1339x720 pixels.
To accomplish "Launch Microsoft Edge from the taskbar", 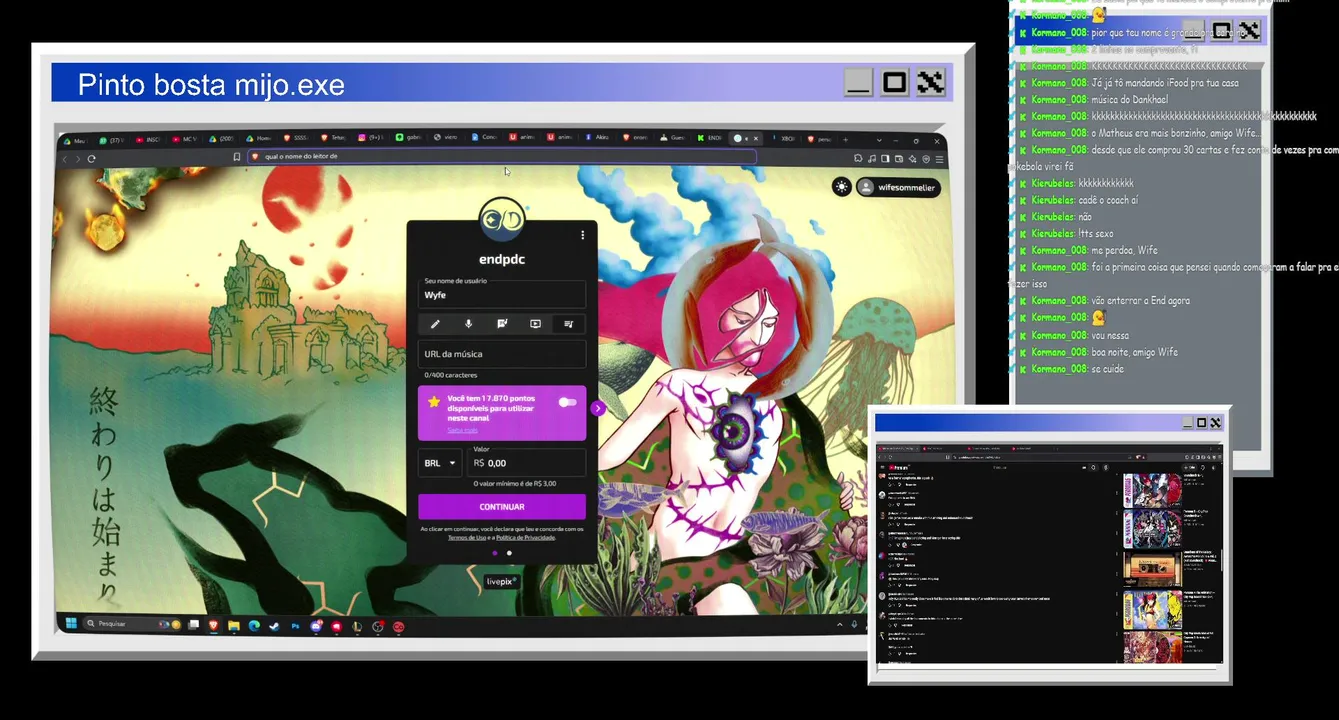I will [x=254, y=626].
